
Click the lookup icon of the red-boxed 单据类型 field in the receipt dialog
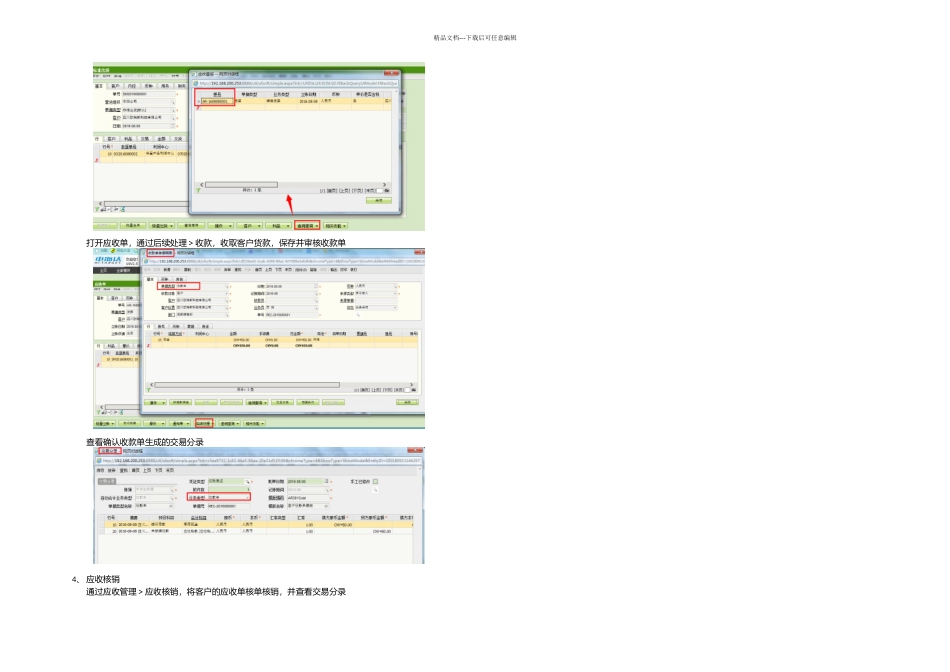click(x=228, y=286)
